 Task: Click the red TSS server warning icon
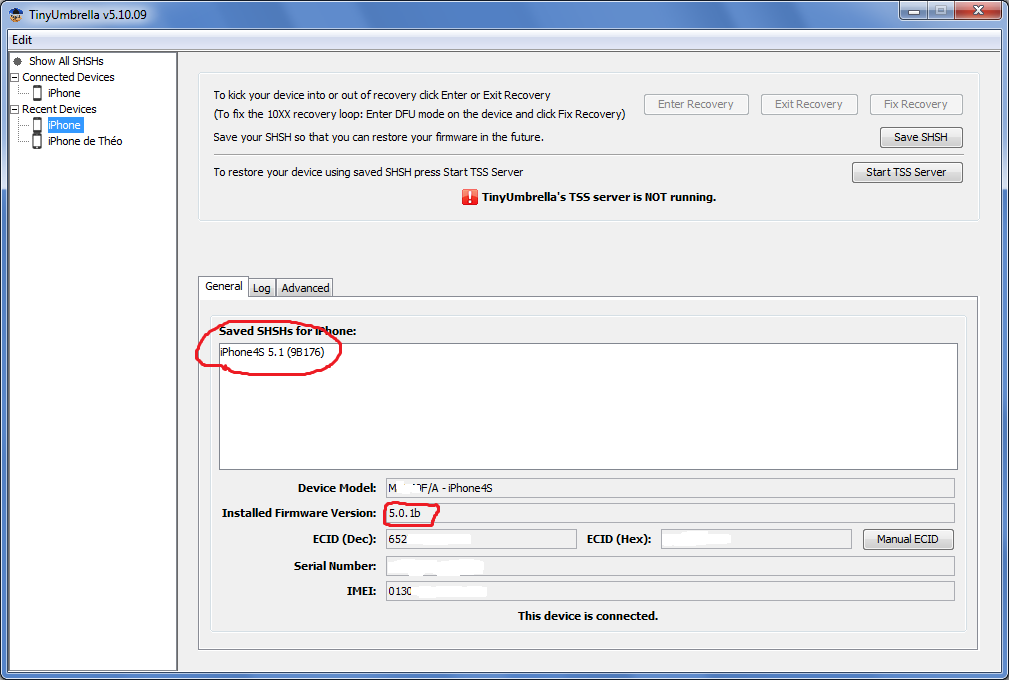coord(470,197)
